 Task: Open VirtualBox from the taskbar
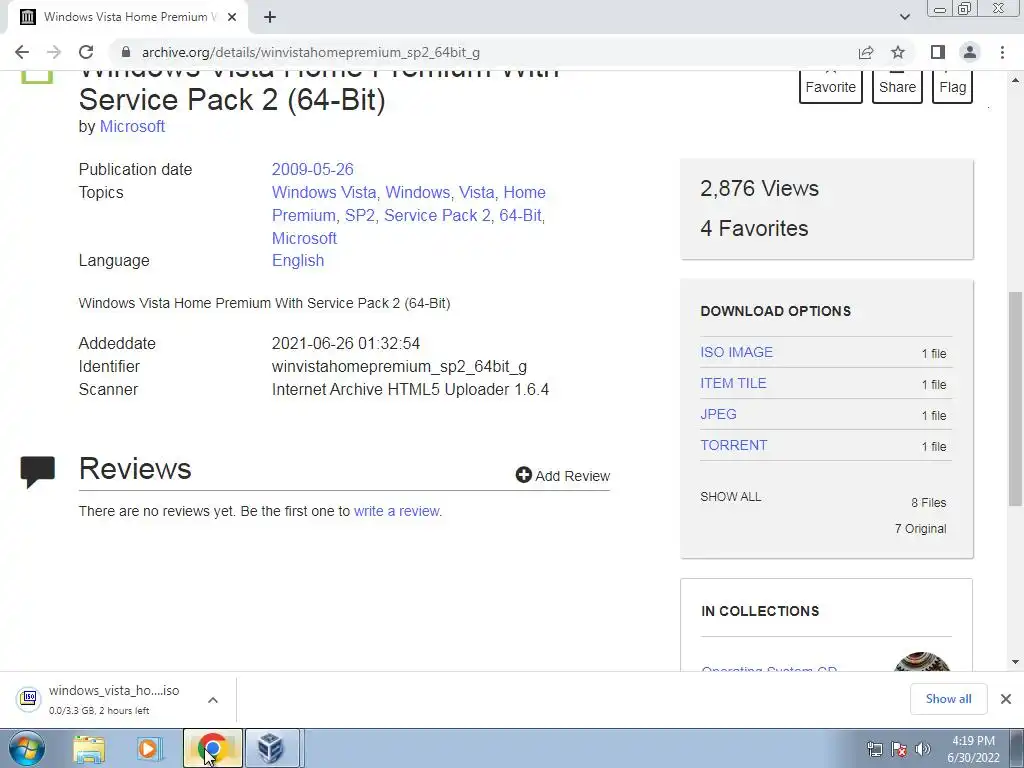(x=270, y=748)
